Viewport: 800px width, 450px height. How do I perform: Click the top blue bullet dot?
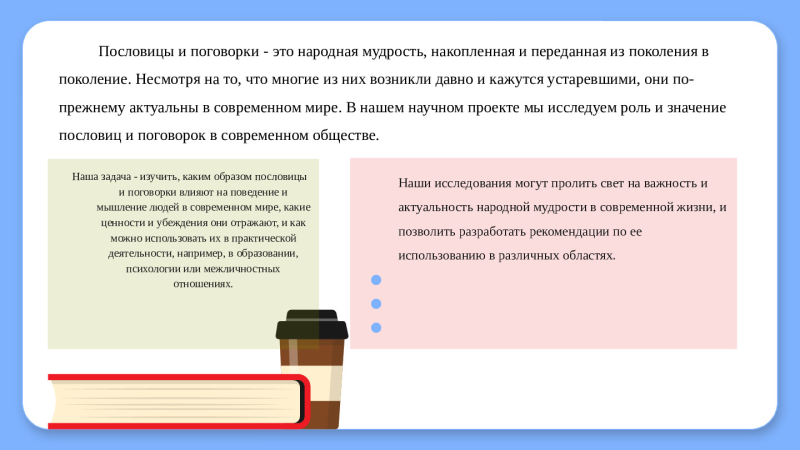[x=376, y=280]
